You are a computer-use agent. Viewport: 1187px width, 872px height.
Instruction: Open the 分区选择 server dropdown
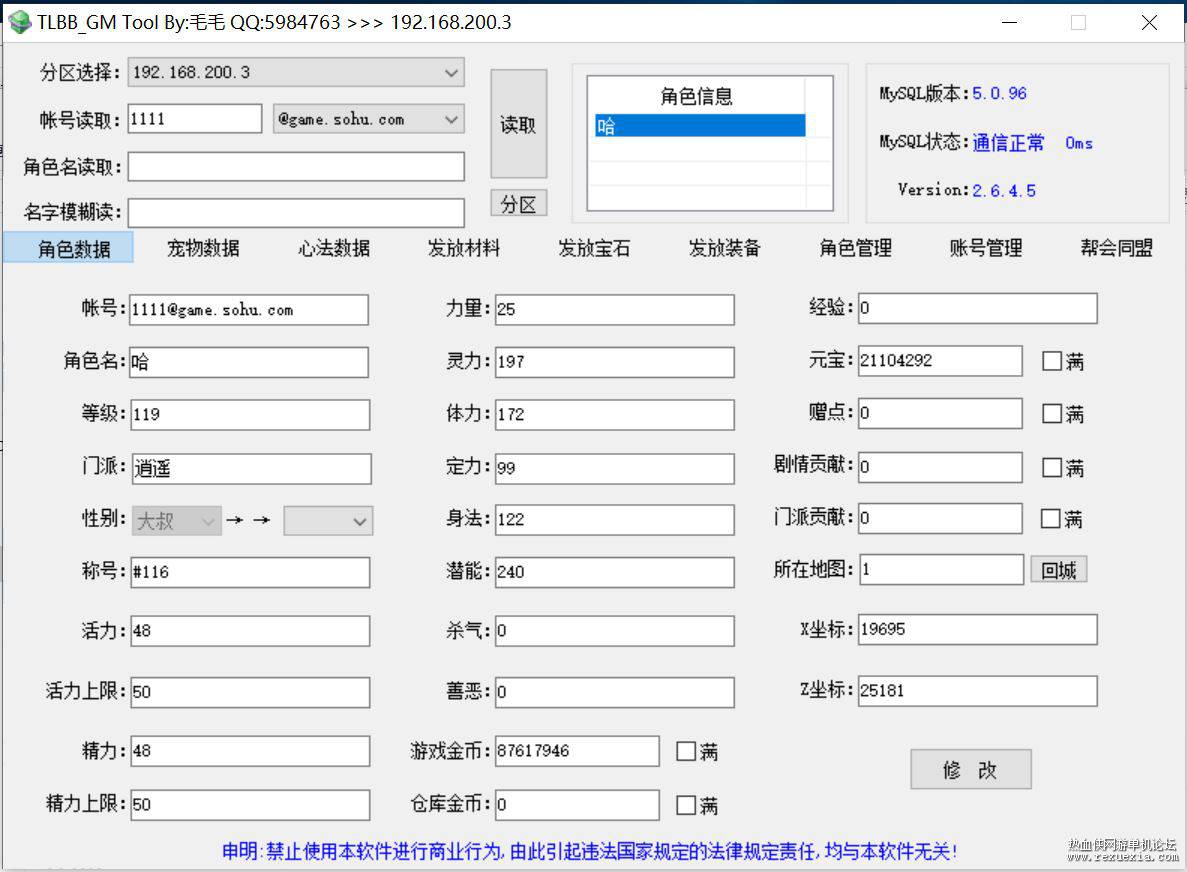coord(295,73)
